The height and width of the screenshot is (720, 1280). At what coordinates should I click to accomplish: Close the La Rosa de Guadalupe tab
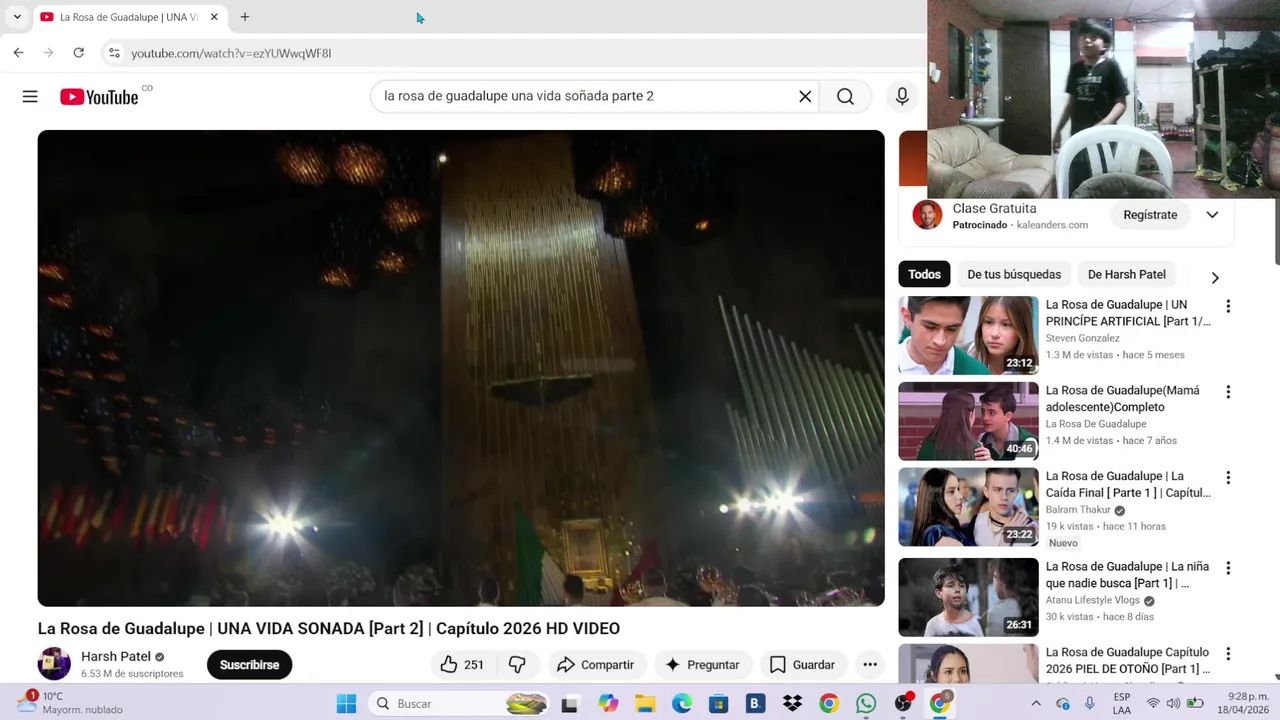214,17
